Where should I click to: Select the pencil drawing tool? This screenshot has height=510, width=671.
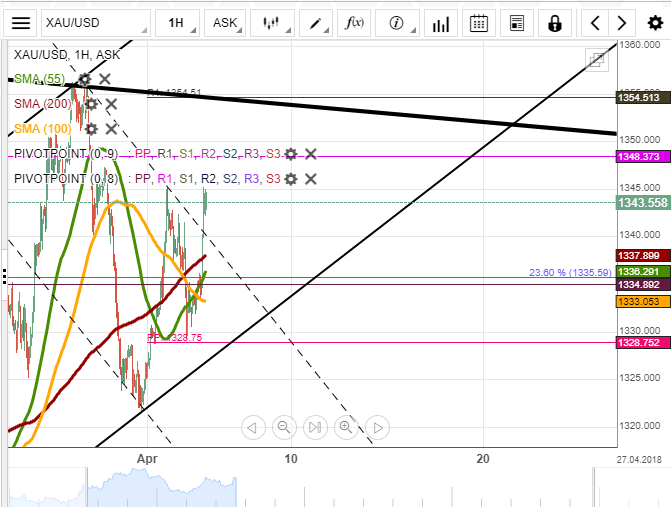[x=317, y=23]
